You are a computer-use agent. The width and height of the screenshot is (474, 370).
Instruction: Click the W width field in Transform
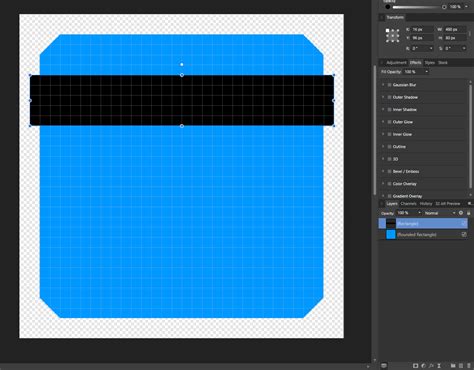[455, 29]
